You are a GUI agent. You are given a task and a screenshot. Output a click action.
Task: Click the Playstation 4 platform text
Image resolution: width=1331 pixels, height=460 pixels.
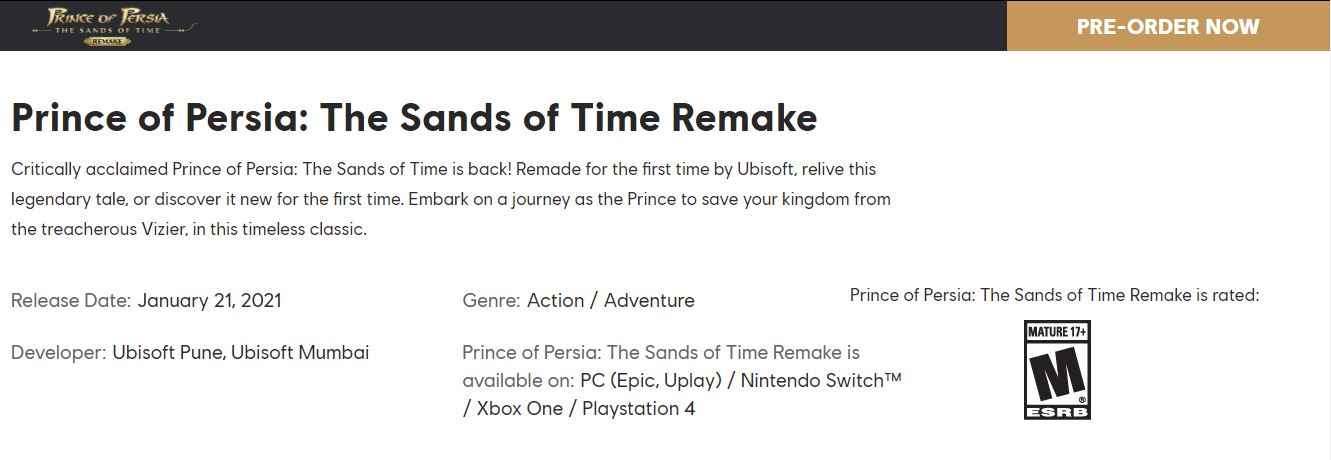[x=638, y=408]
